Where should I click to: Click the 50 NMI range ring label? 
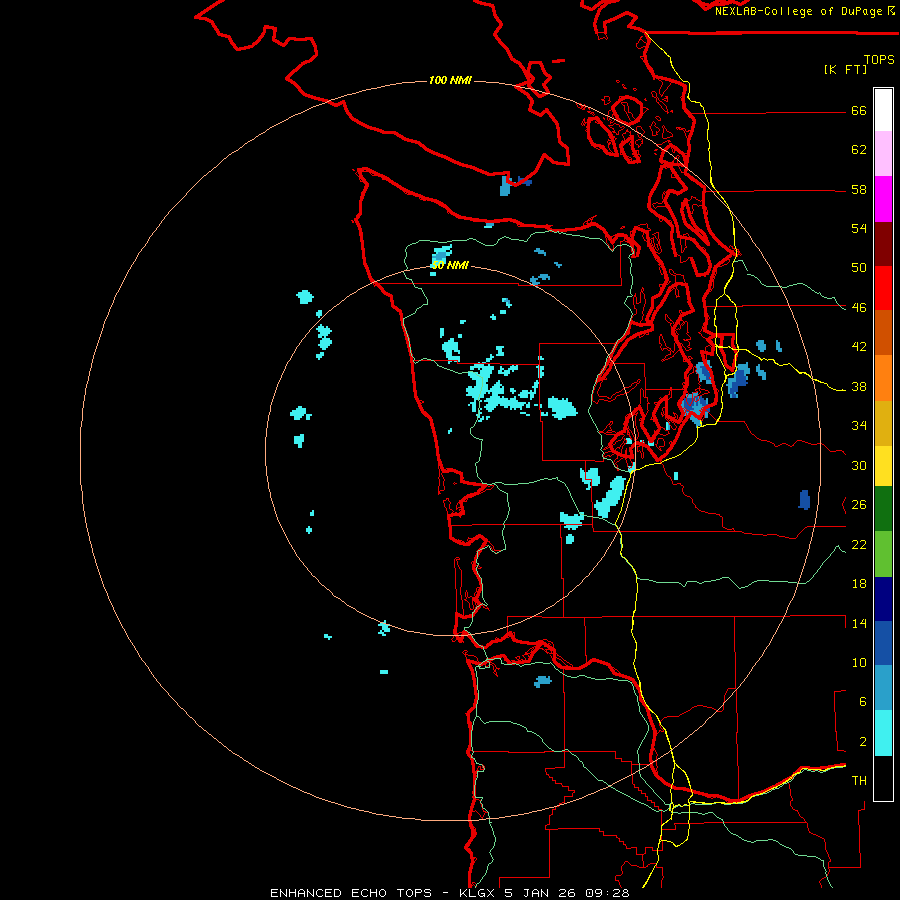click(451, 265)
